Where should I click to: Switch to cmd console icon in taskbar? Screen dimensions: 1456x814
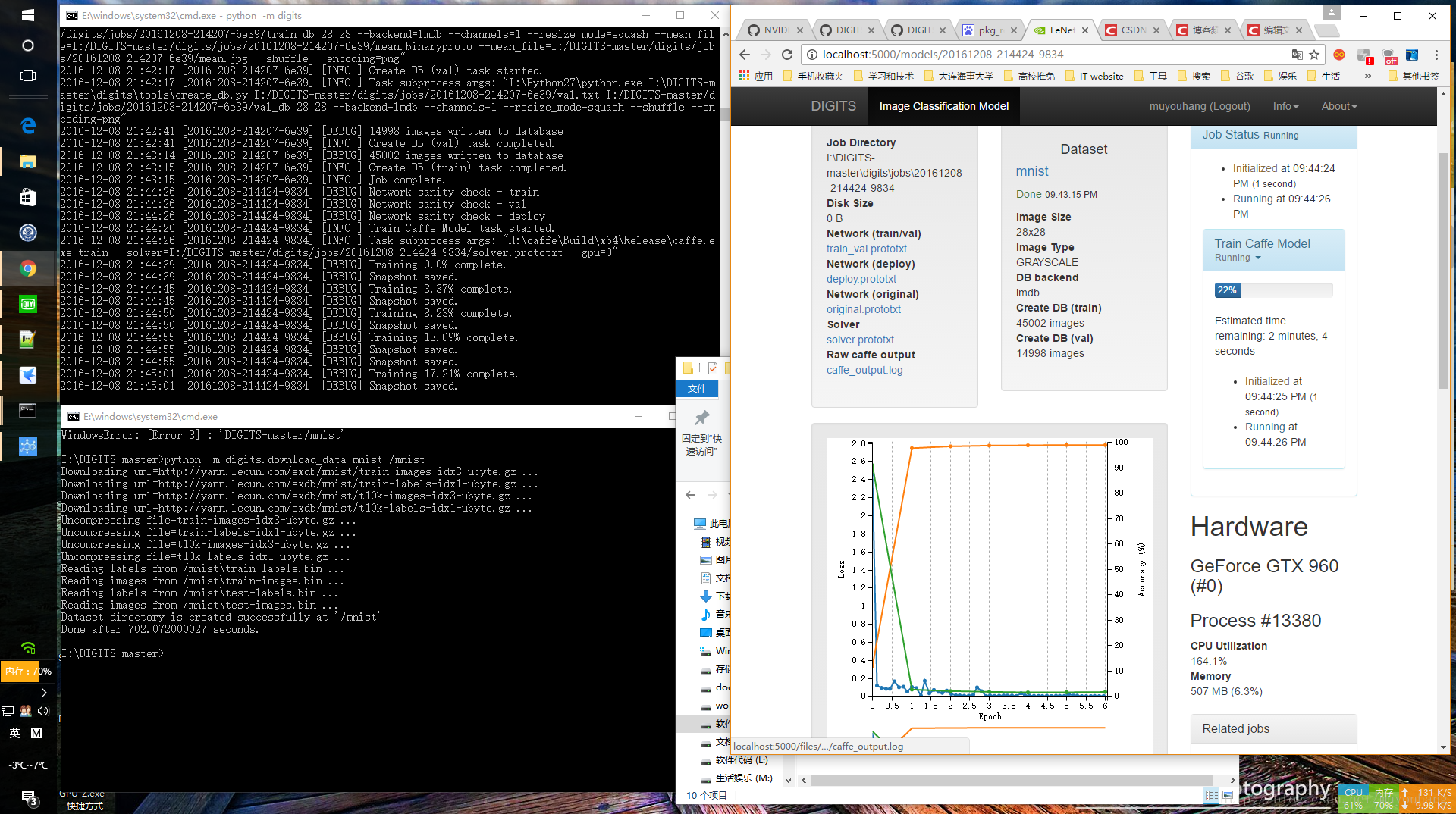click(x=28, y=411)
